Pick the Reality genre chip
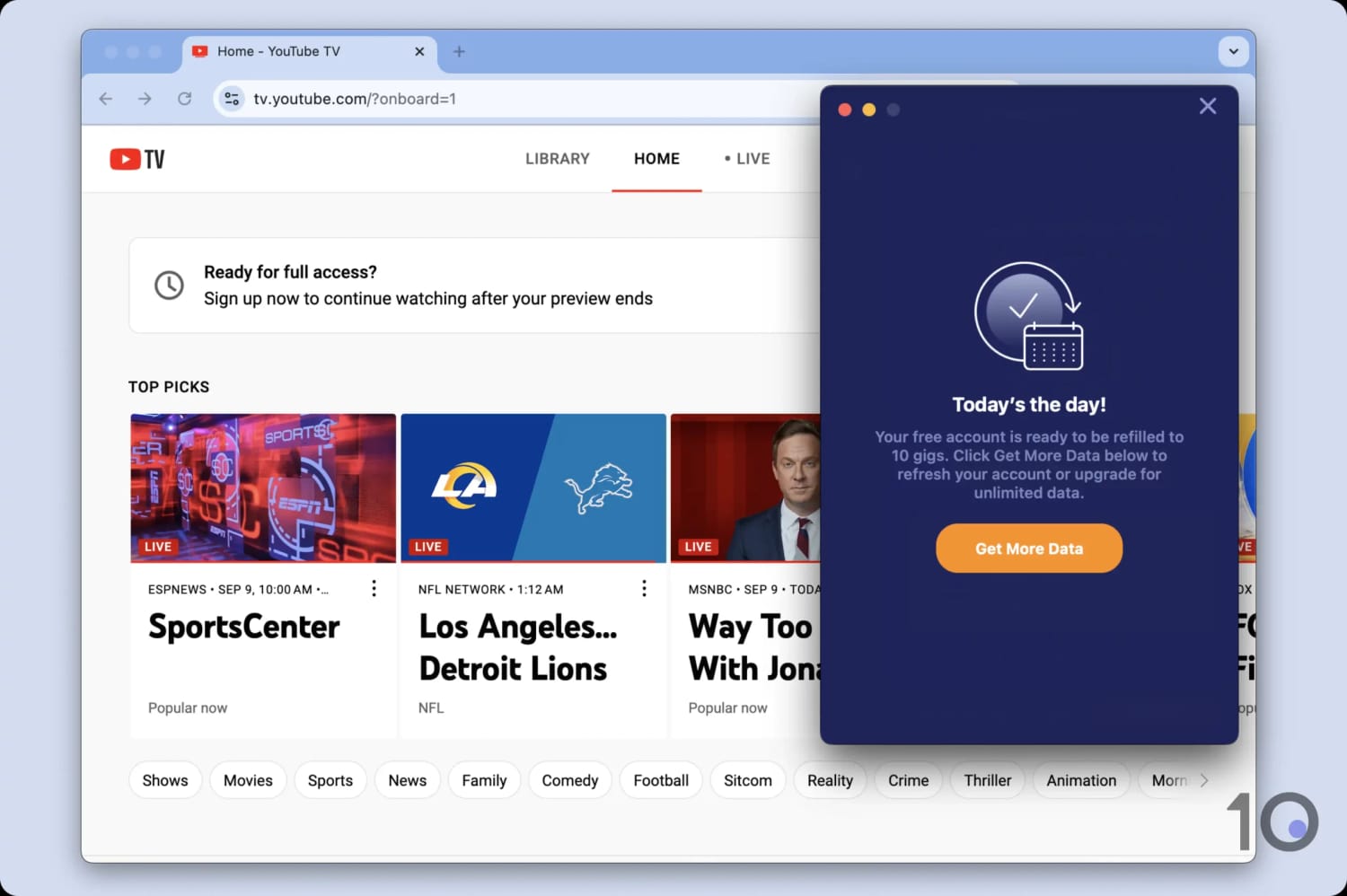This screenshot has width=1347, height=896. coord(830,780)
